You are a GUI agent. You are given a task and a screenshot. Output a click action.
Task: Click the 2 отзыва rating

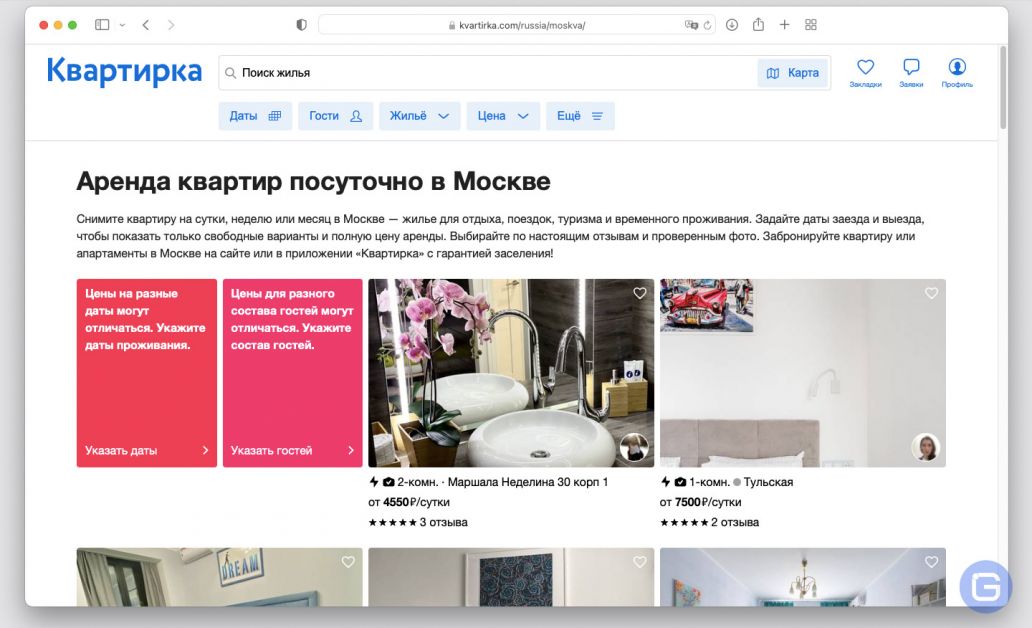710,522
